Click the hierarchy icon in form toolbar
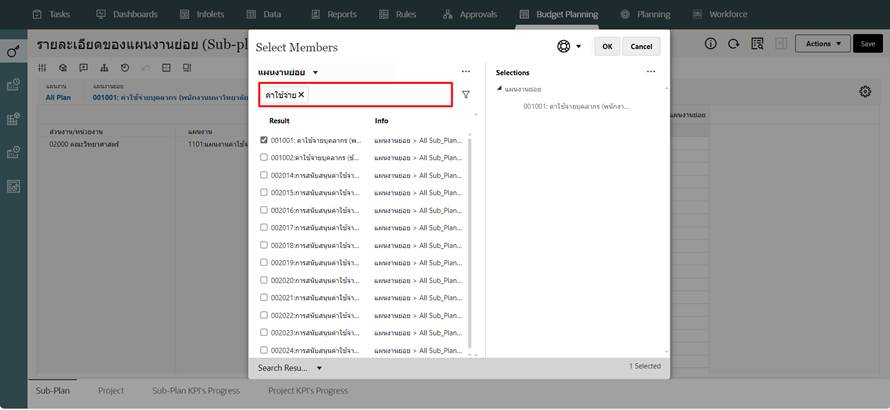The image size is (890, 410). [104, 68]
